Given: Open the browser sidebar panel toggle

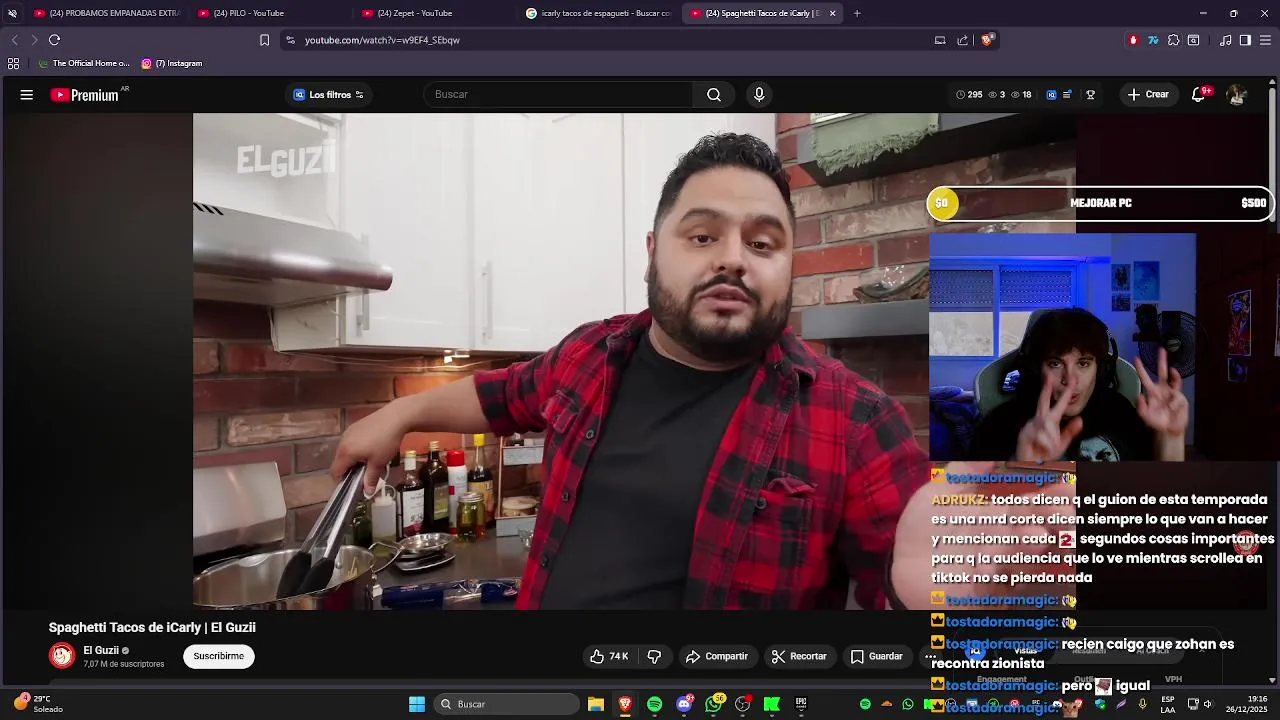Looking at the screenshot, I should tap(1245, 40).
